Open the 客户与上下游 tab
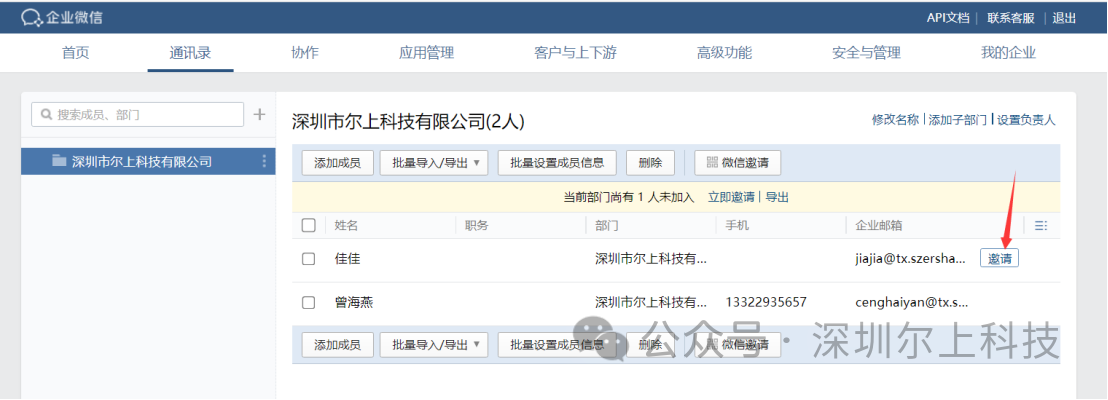The width and height of the screenshot is (1108, 400). coord(575,53)
